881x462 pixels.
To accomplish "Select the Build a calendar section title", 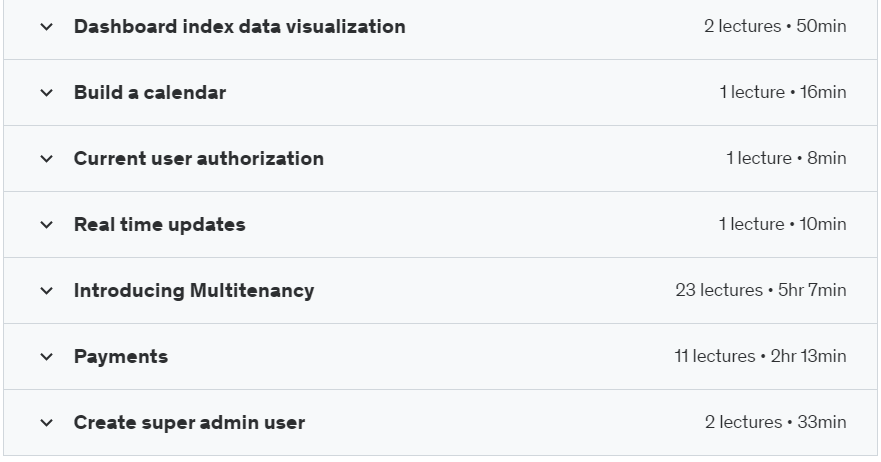I will coord(150,92).
